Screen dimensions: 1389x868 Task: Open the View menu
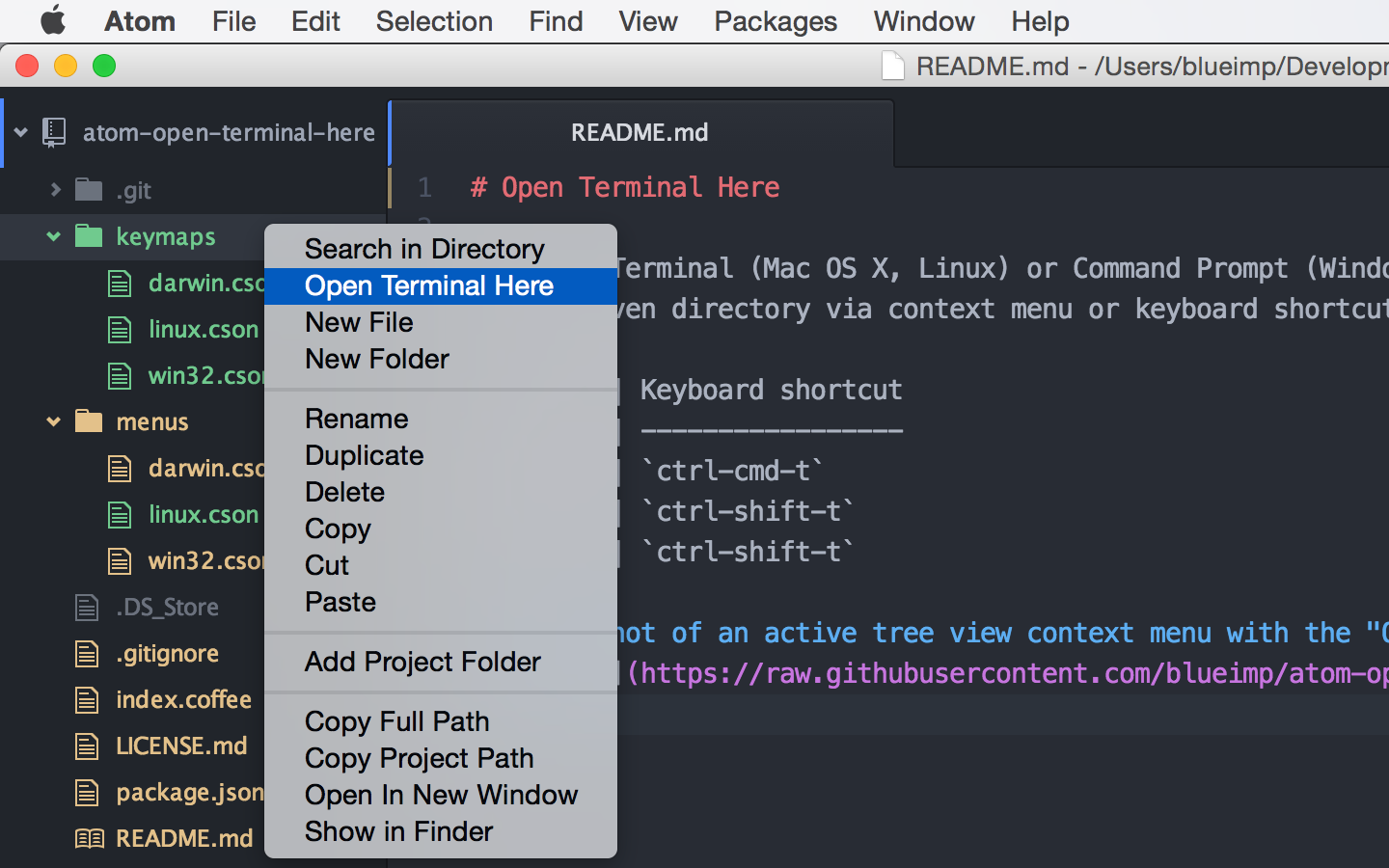click(648, 21)
